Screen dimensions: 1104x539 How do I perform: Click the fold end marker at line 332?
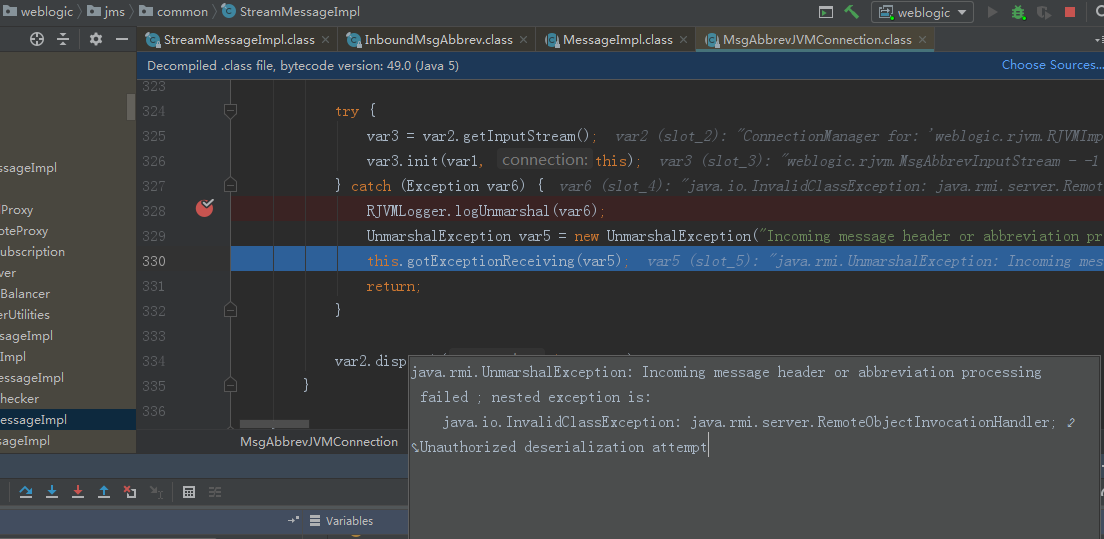(x=230, y=310)
